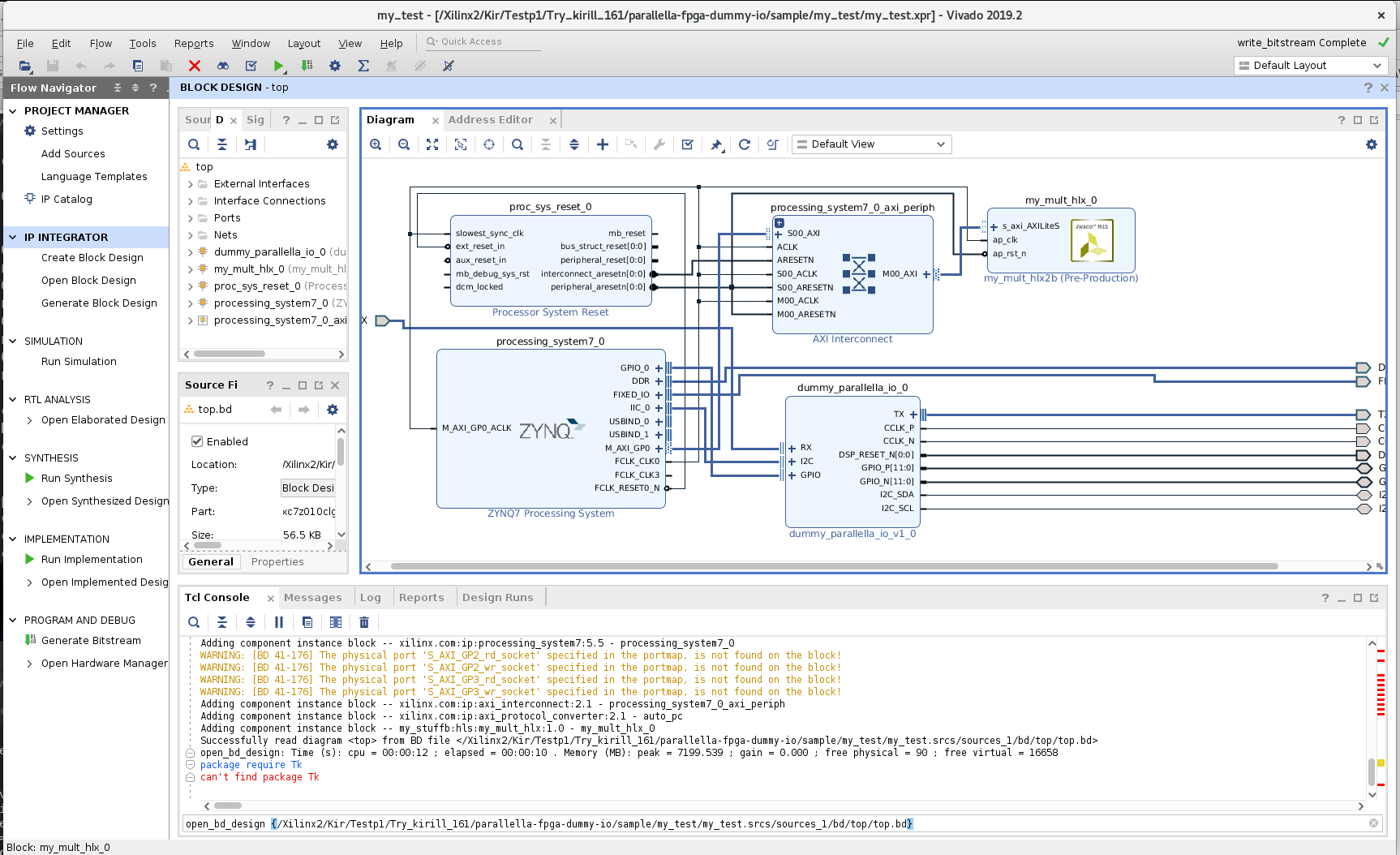Expand dummy_parallella_io_0 tree node
Image resolution: width=1400 pixels, height=855 pixels.
[191, 252]
